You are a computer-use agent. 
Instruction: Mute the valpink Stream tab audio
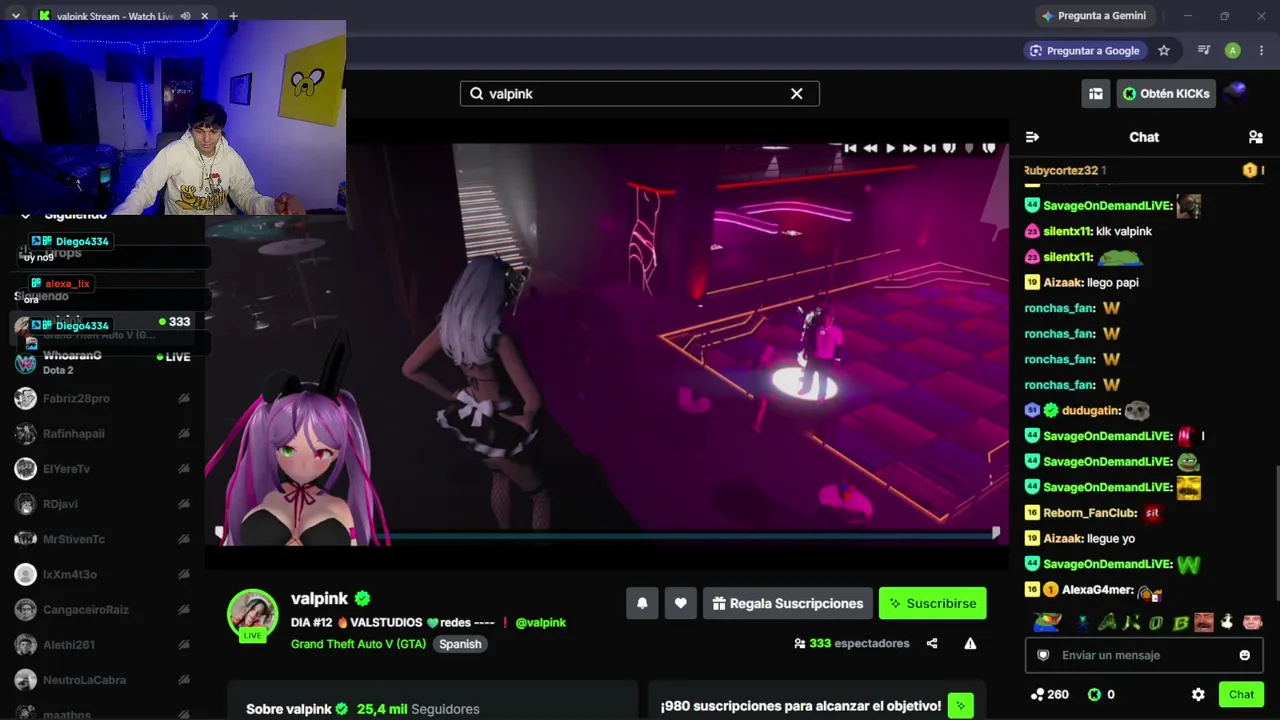(x=186, y=16)
